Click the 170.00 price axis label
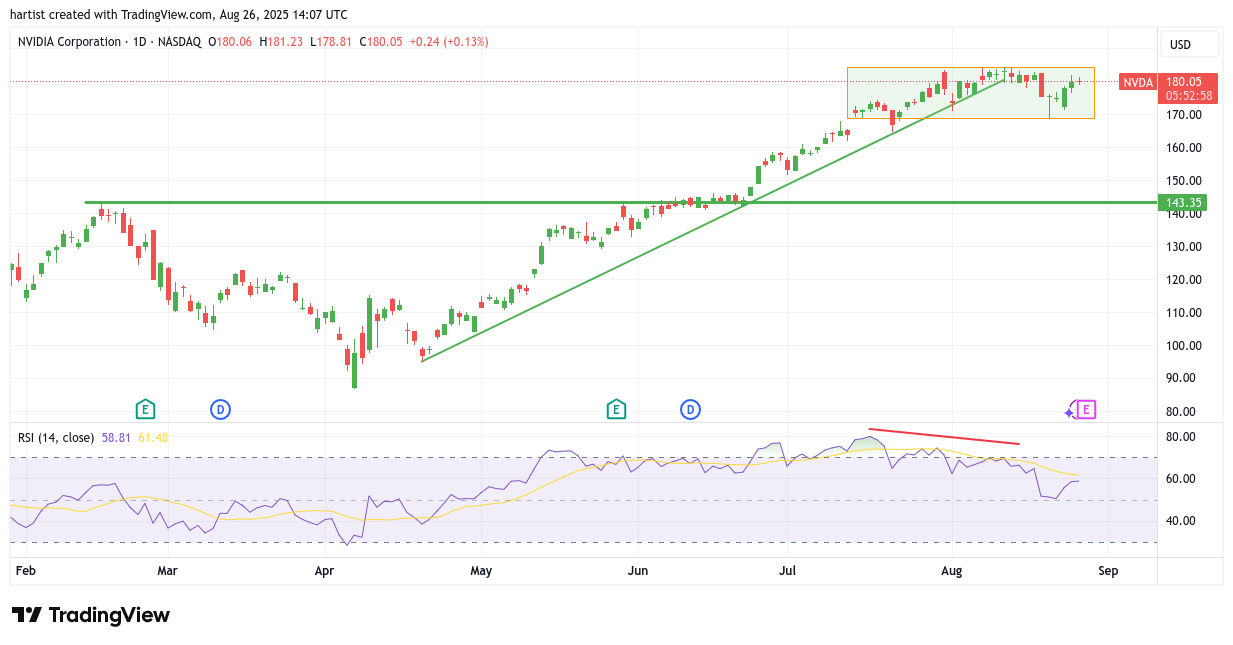The height and width of the screenshot is (645, 1233). (1185, 115)
